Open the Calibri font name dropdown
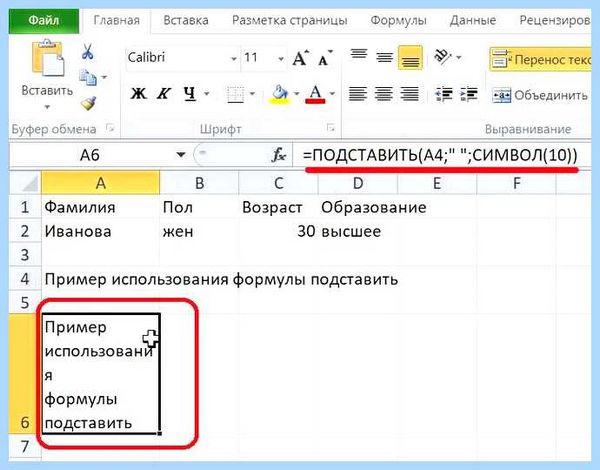 [233, 59]
